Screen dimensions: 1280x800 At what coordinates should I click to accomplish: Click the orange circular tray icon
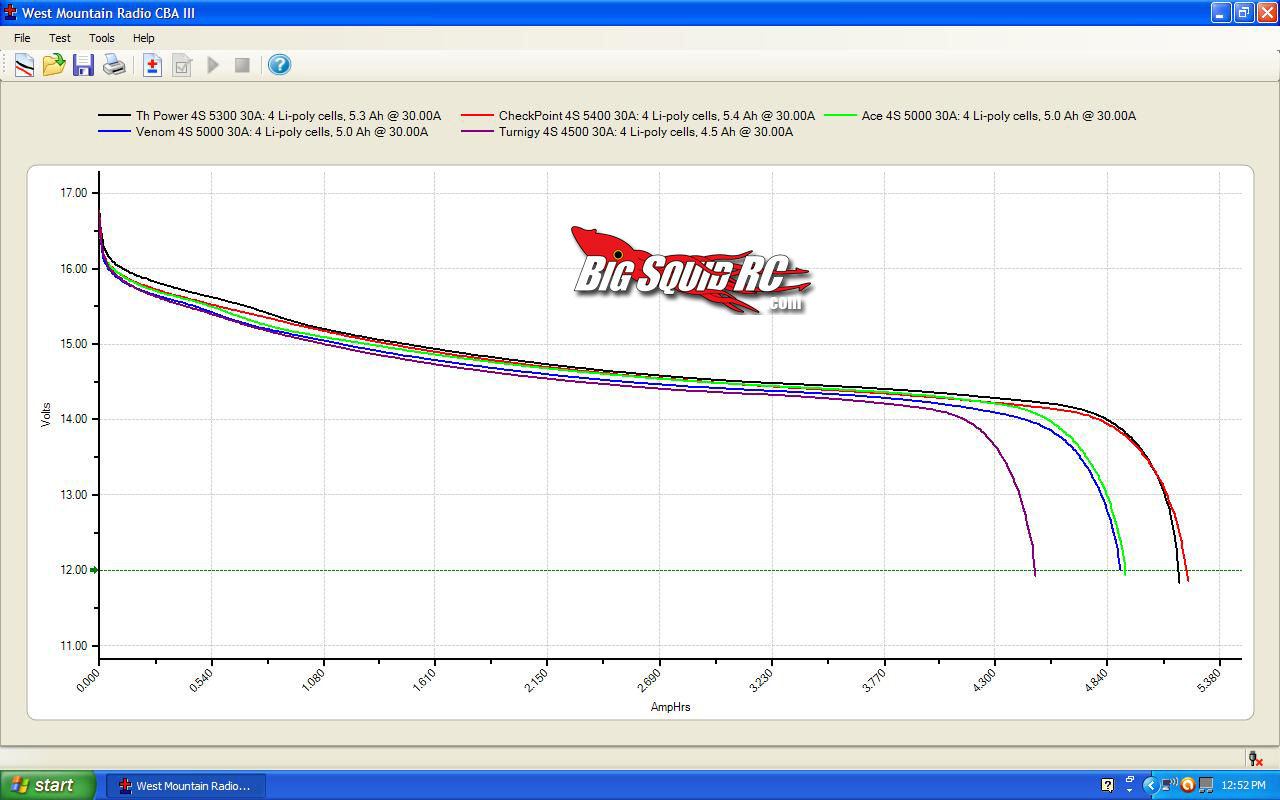[1188, 785]
